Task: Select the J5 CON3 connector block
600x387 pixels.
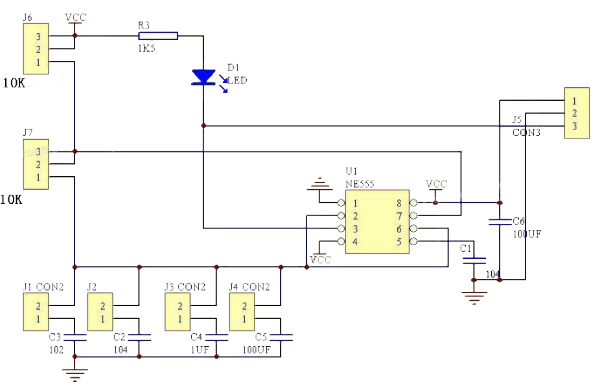Action: [577, 113]
